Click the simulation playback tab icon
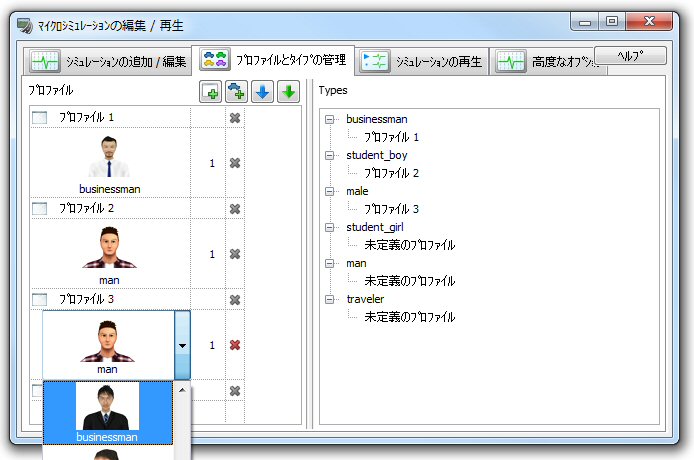The height and width of the screenshot is (460, 694). click(375, 61)
